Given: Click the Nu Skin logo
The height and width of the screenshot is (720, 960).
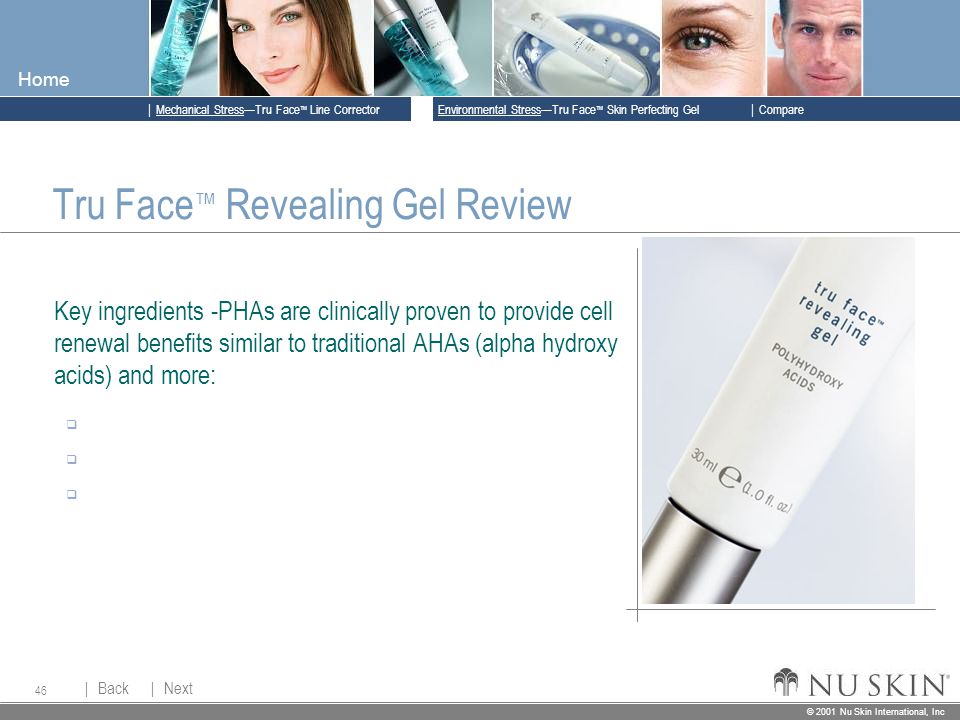Looking at the screenshot, I should [861, 683].
